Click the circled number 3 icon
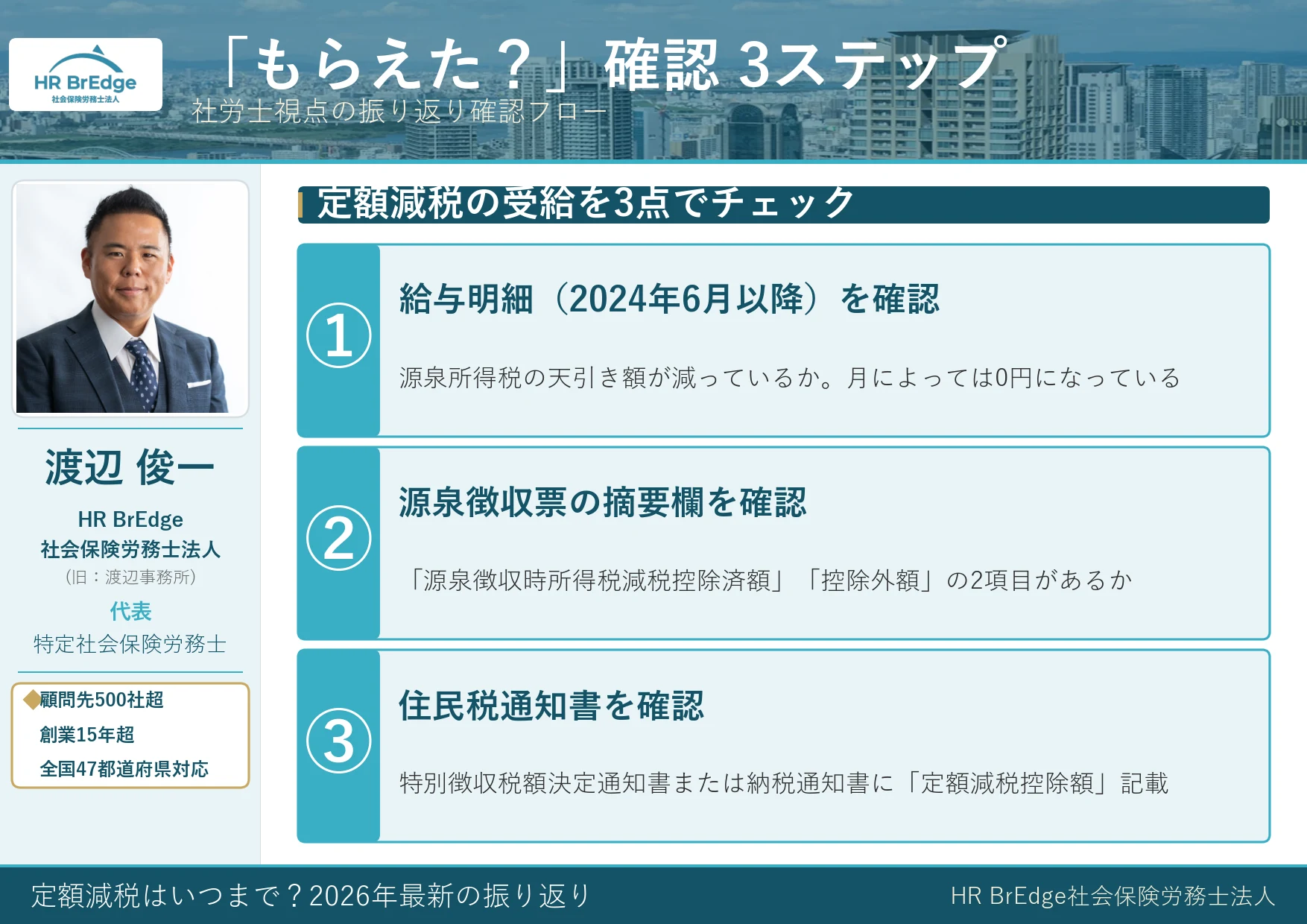 click(339, 741)
